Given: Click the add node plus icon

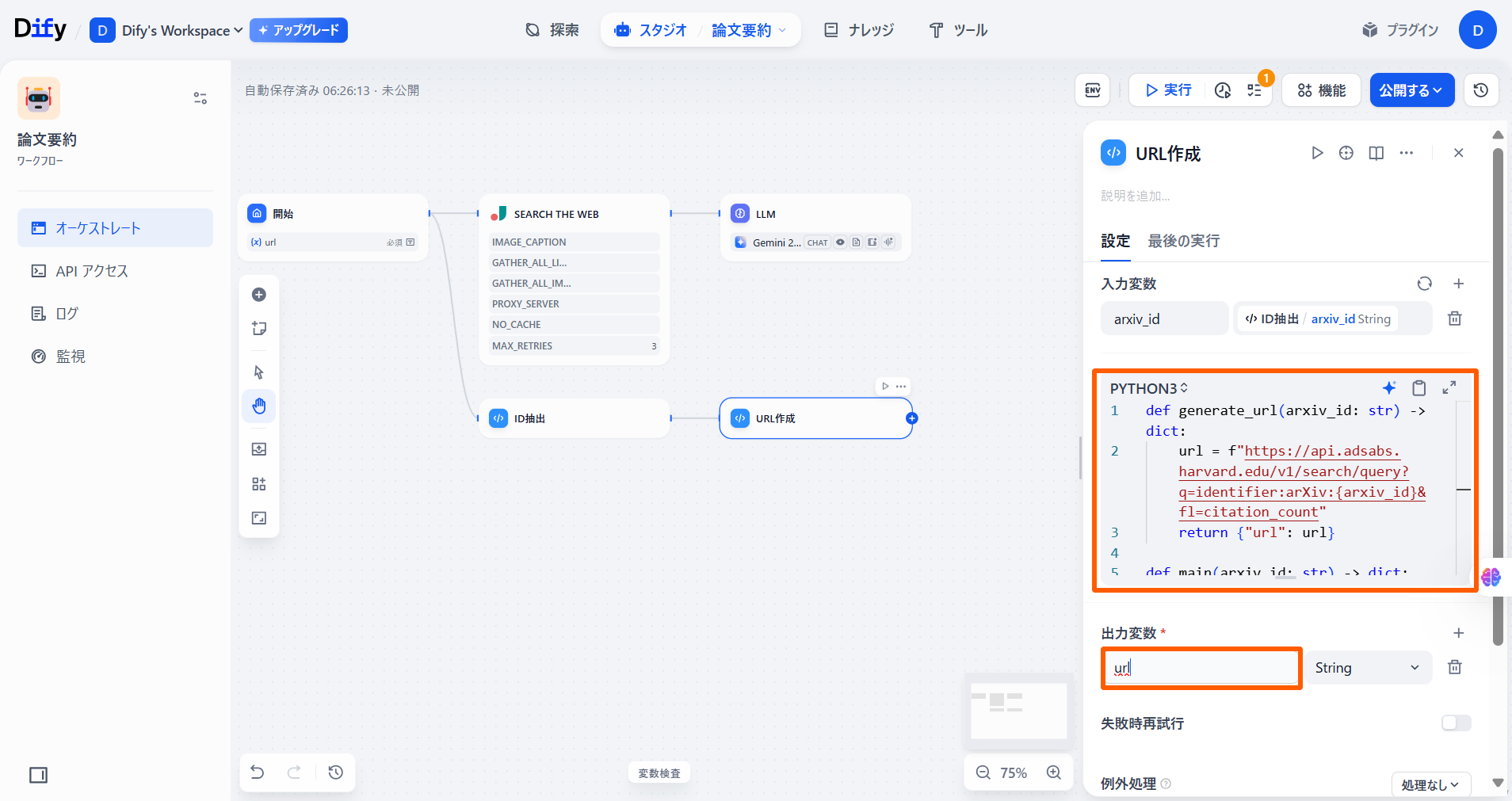Looking at the screenshot, I should [x=259, y=295].
